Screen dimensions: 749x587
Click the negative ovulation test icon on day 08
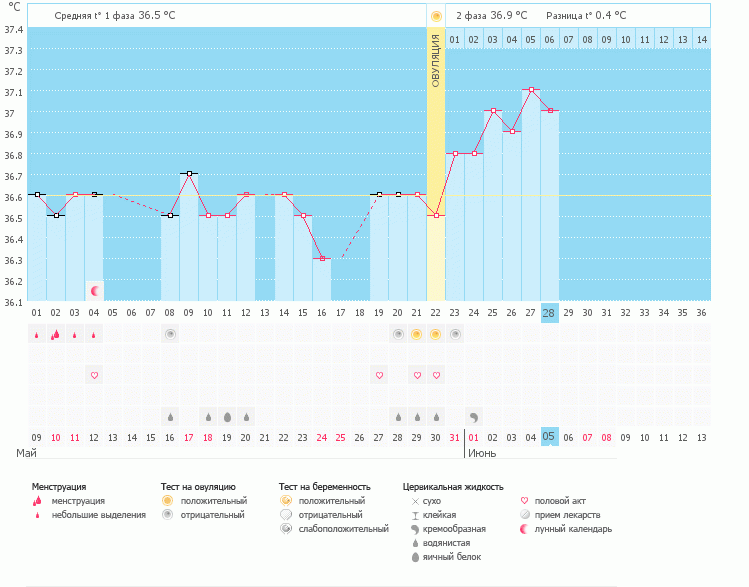(170, 334)
